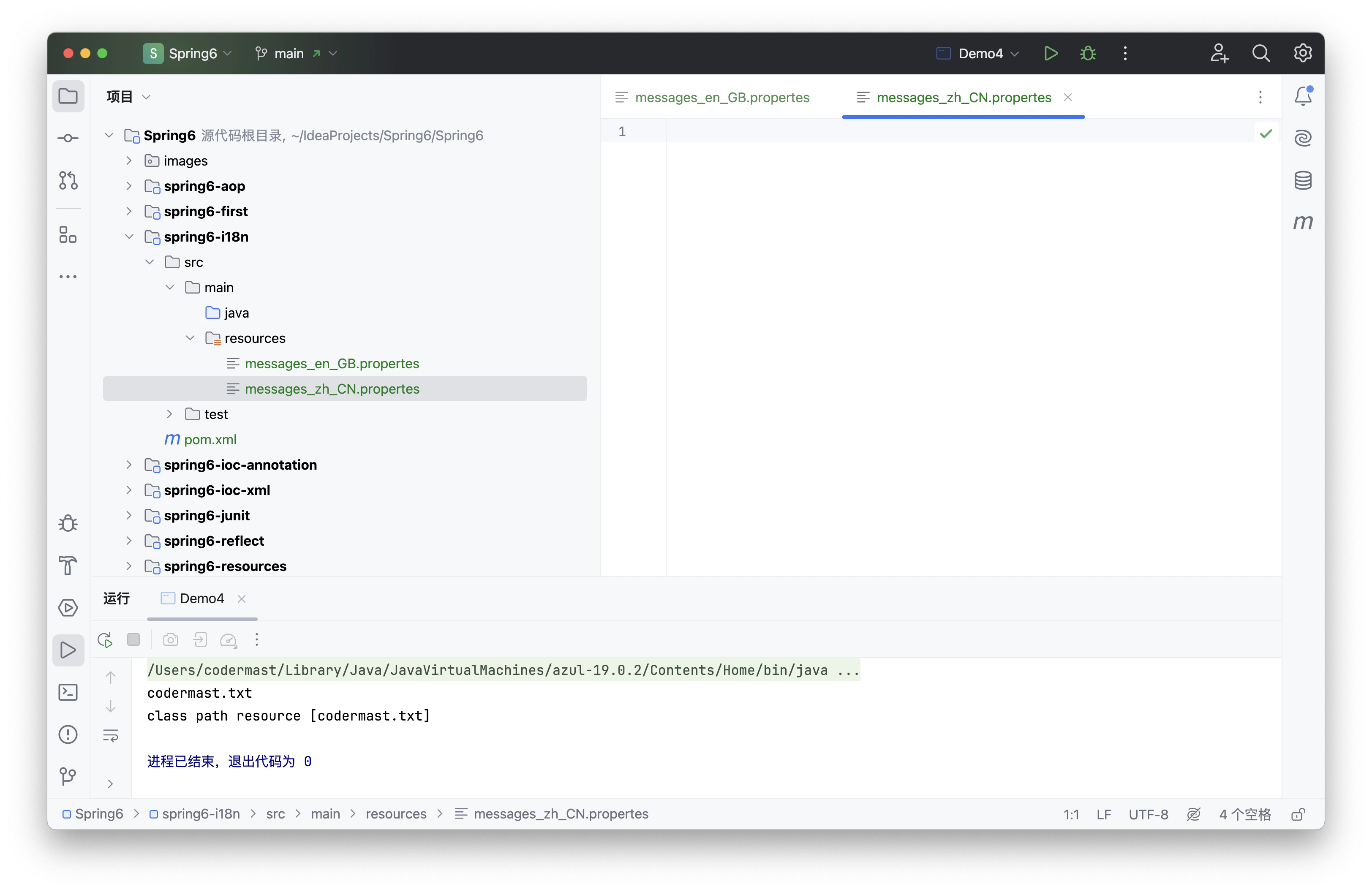Screen dimensions: 1372x892
Task: Open the Maven tool window
Action: (1303, 222)
